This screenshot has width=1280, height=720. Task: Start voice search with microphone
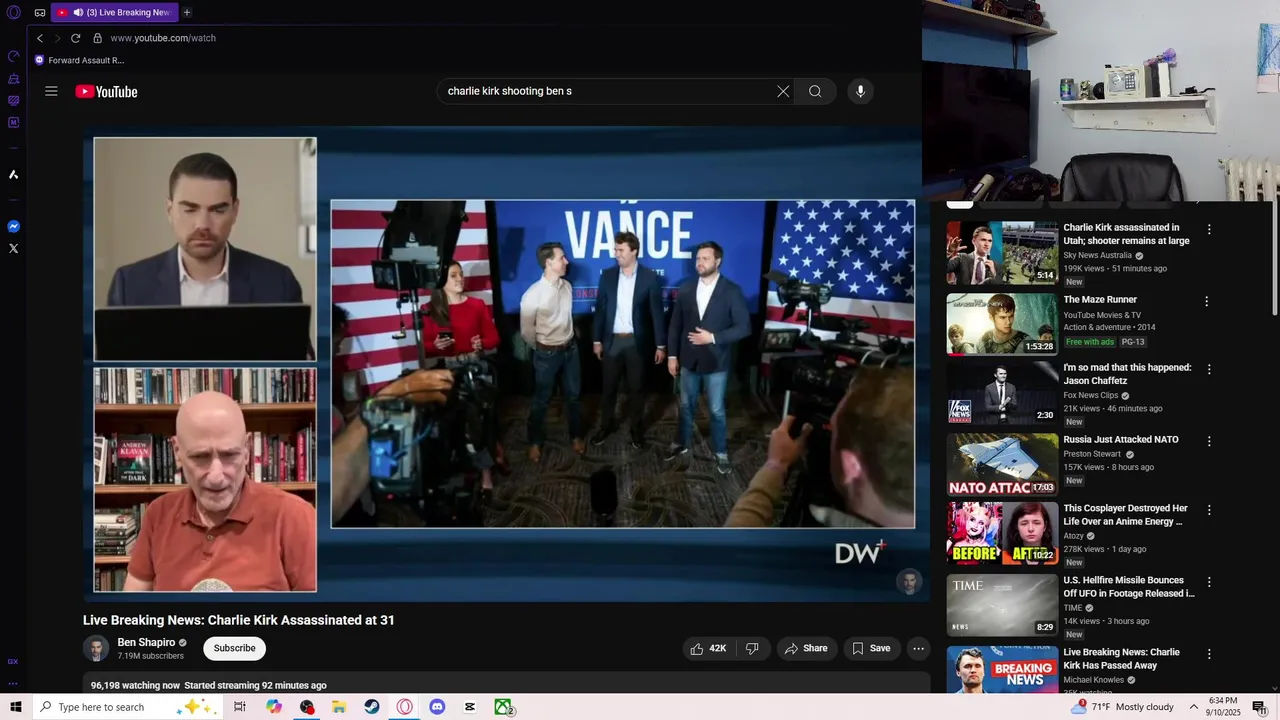860,91
